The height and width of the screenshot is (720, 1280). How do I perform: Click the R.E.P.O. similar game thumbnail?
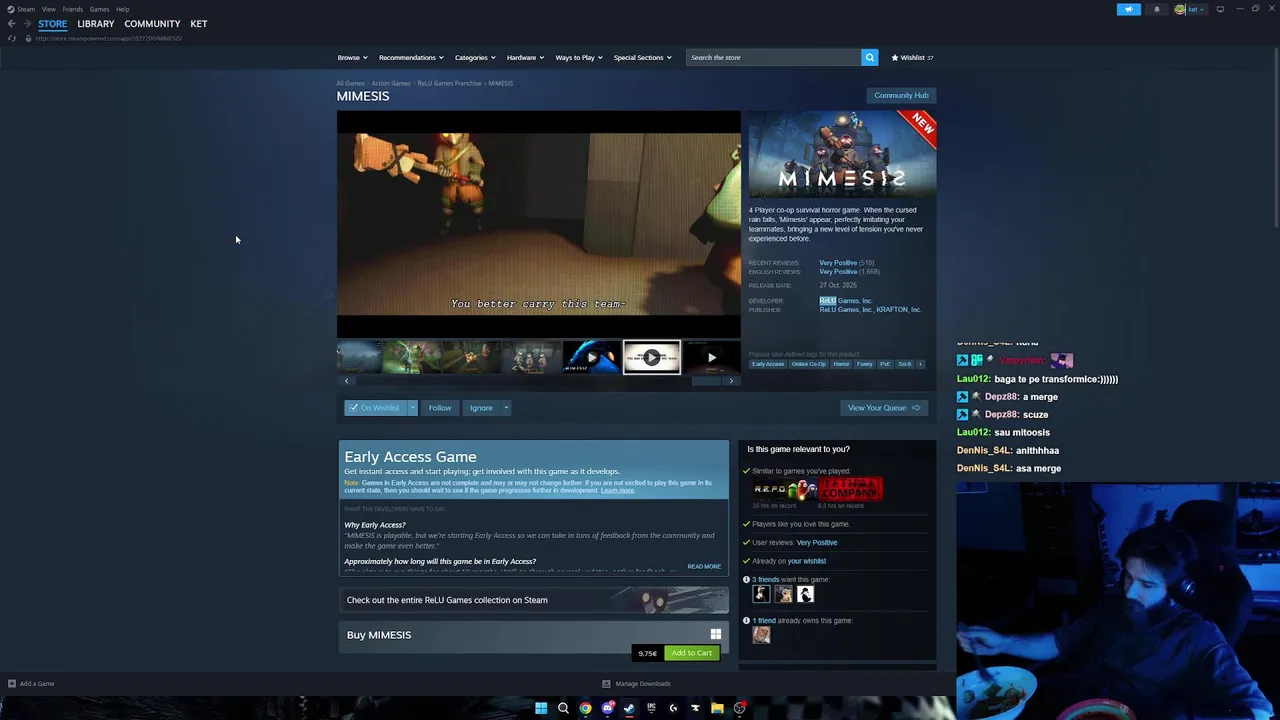tap(785, 489)
